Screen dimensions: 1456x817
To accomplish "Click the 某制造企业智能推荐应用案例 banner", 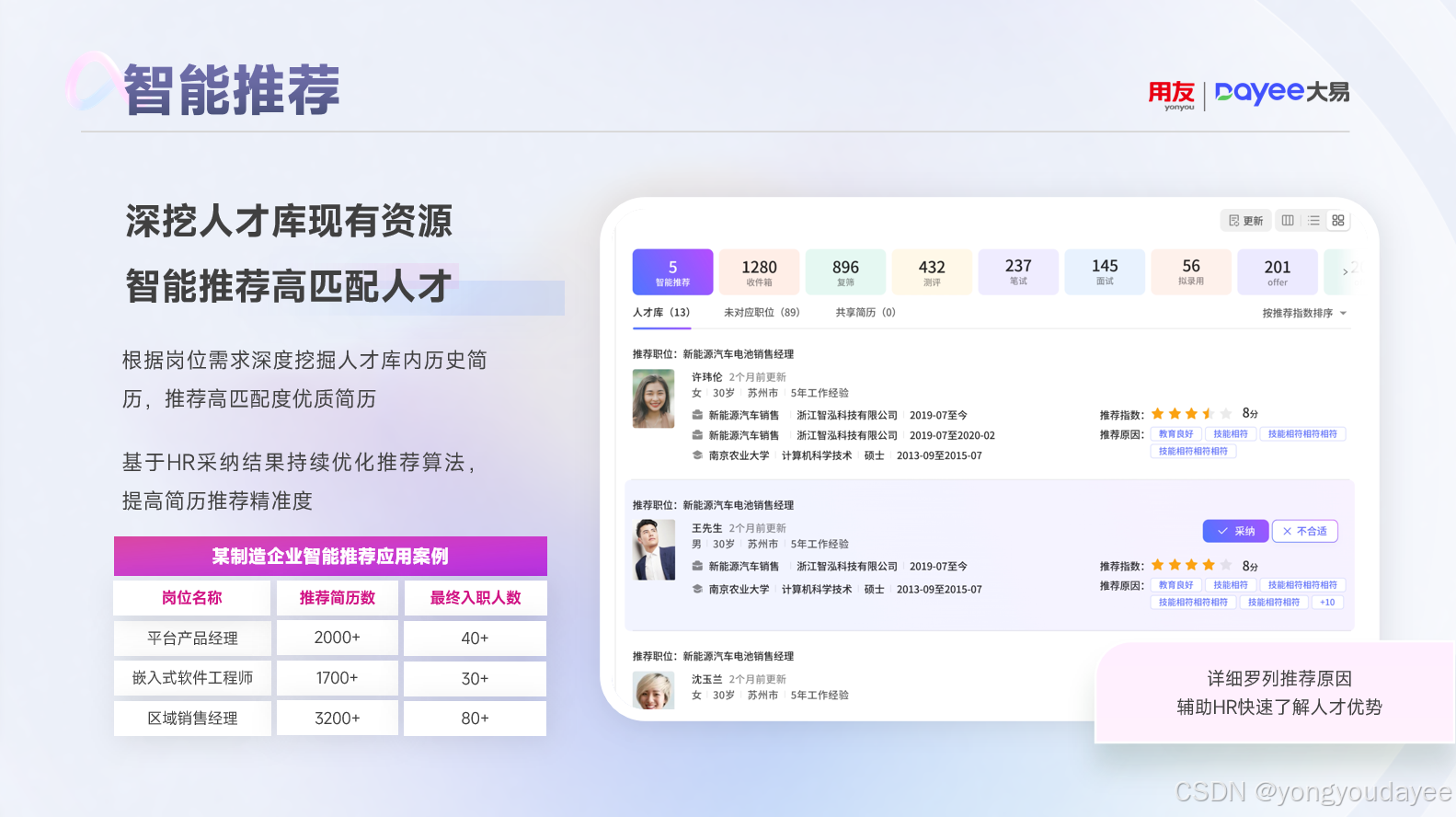I will pos(330,556).
